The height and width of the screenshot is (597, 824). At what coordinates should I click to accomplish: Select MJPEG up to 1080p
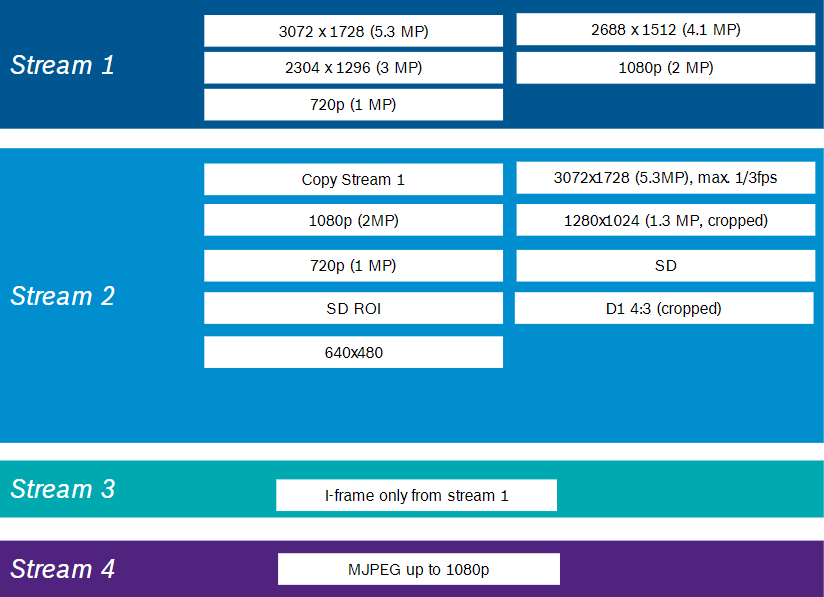[x=419, y=569]
